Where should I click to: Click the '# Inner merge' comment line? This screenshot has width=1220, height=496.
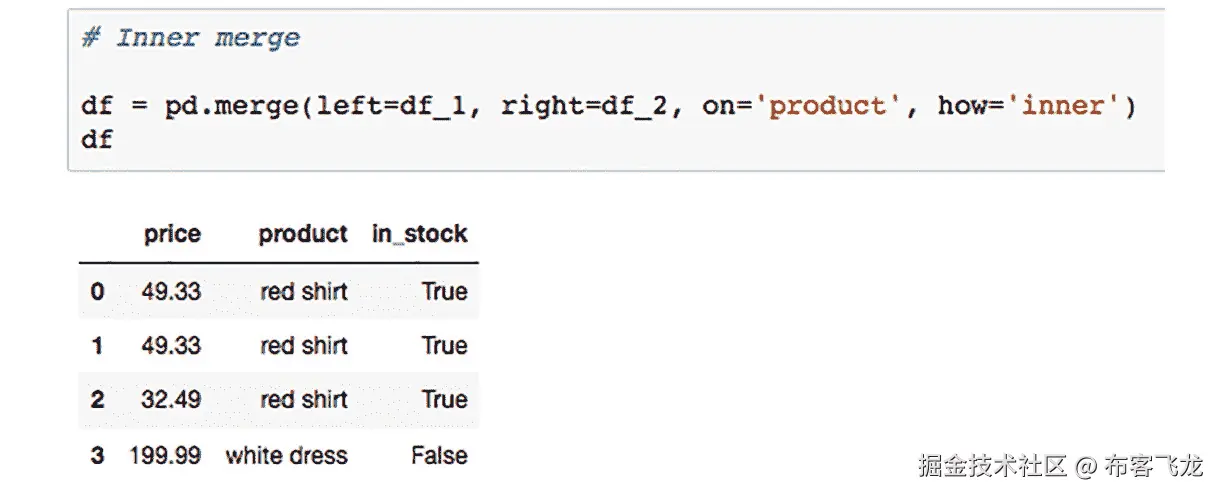tap(191, 39)
